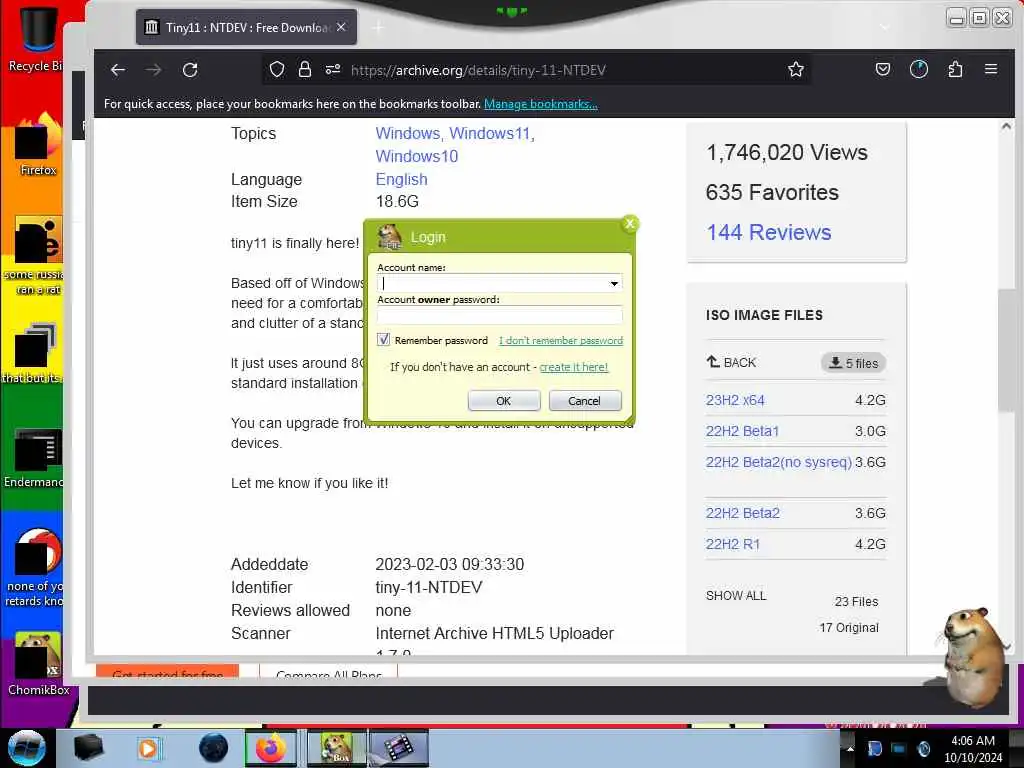The width and height of the screenshot is (1024, 768).
Task: Download 22H2 Beta2(no sysreq) ISO
Action: (x=778, y=462)
